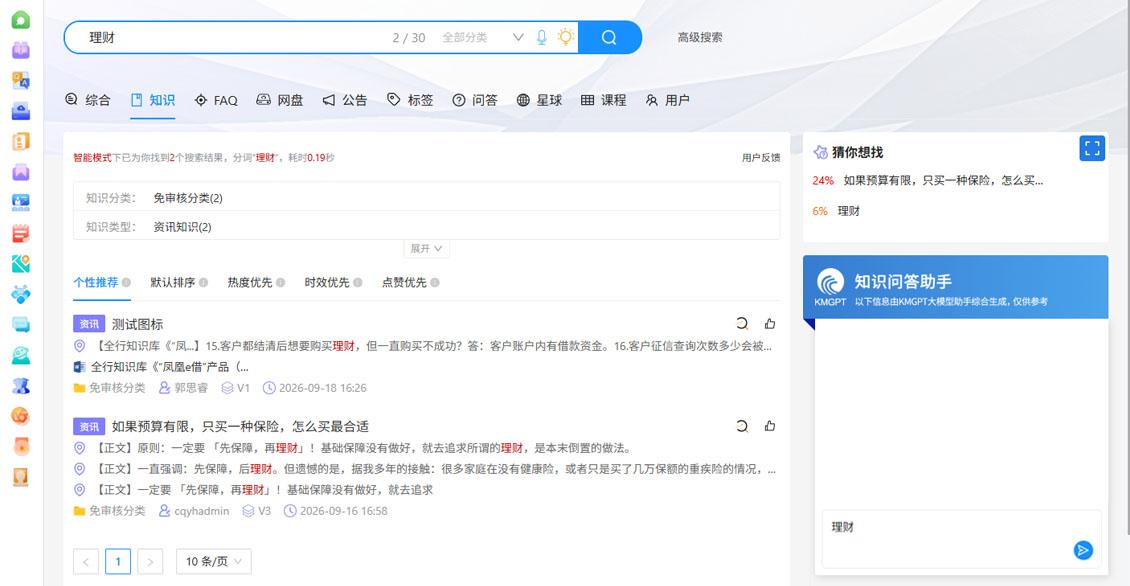
Task: Expand filters with the 展开 button
Action: coord(426,249)
